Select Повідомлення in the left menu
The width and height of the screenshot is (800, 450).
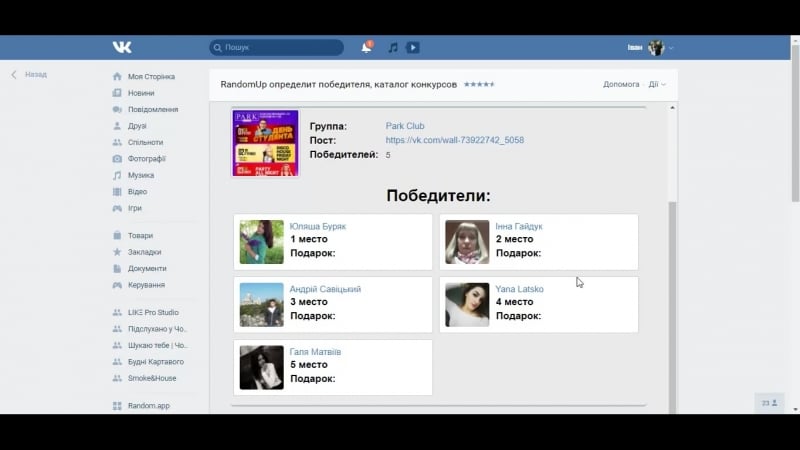click(152, 109)
